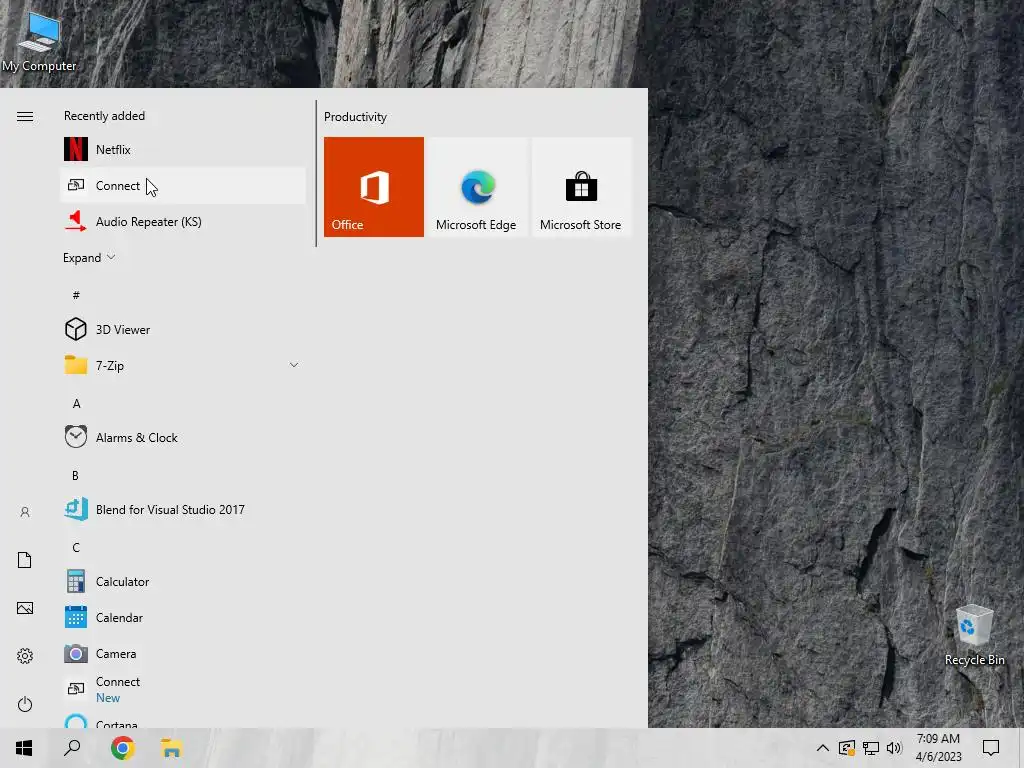Click the Productivity group title

click(x=355, y=117)
